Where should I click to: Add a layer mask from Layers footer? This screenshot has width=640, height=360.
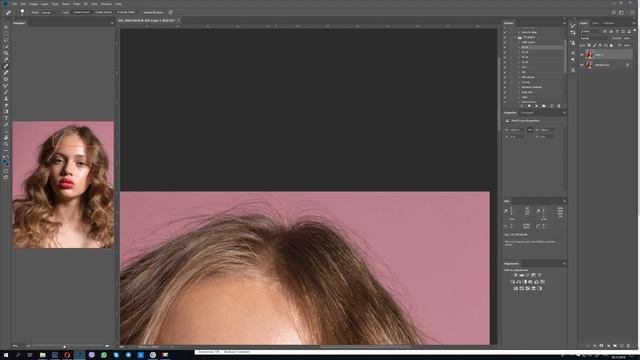601,346
